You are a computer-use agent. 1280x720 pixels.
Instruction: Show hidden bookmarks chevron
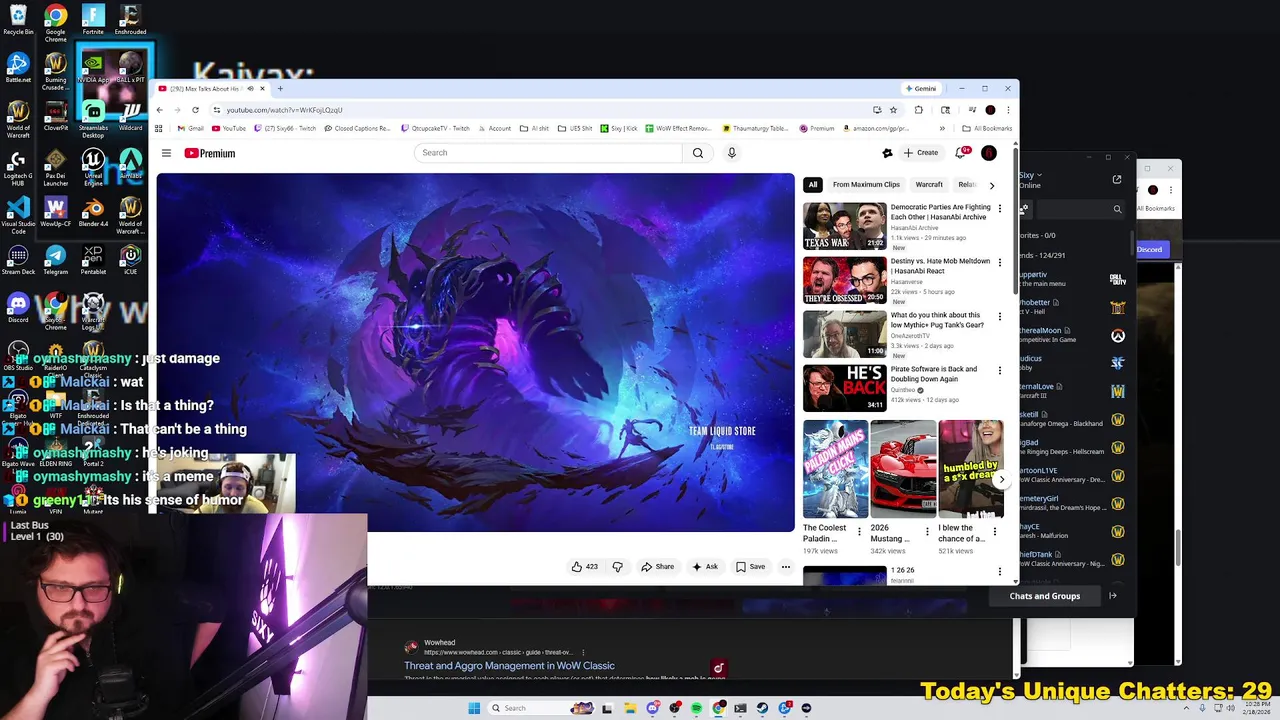tap(942, 128)
